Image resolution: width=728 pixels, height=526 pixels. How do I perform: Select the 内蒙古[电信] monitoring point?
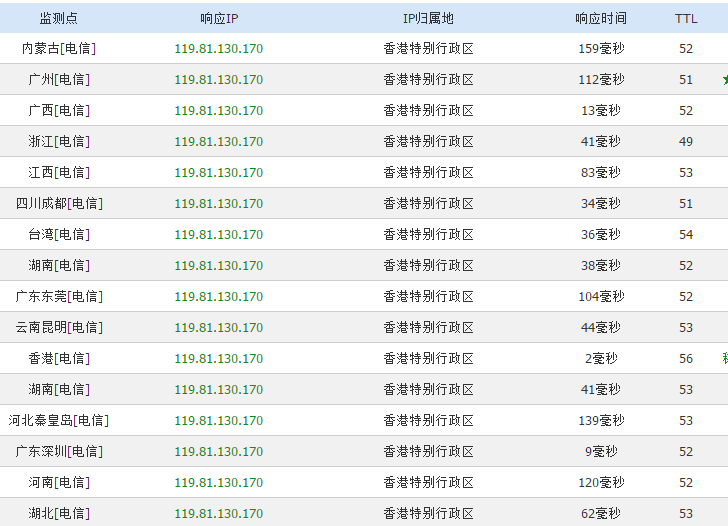click(58, 48)
